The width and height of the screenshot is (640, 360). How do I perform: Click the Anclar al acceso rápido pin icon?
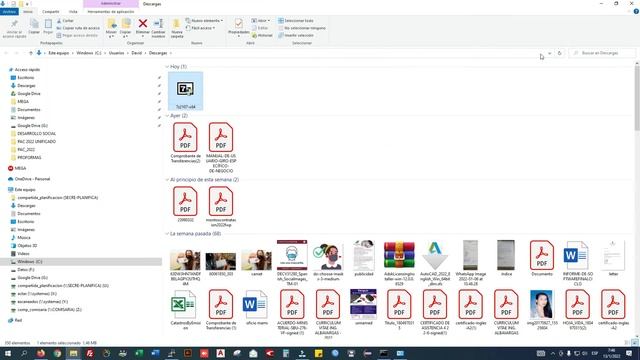point(14,24)
